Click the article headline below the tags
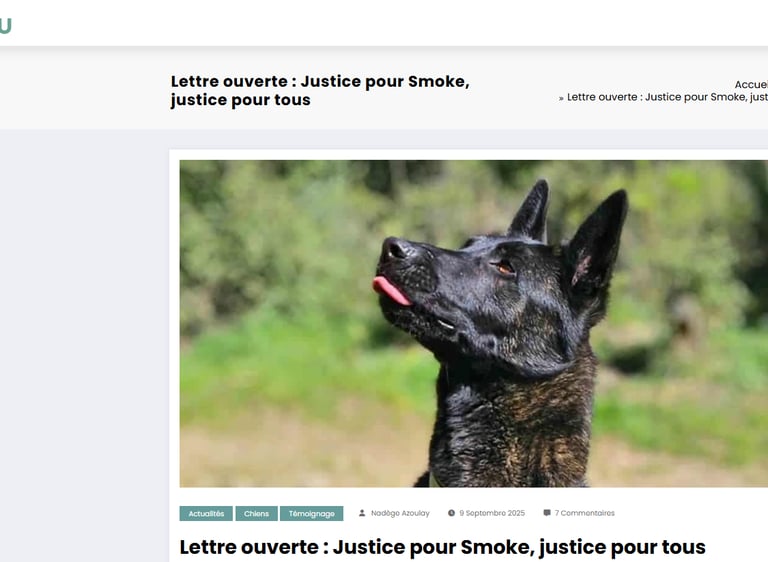Image resolution: width=768 pixels, height=562 pixels. [442, 547]
